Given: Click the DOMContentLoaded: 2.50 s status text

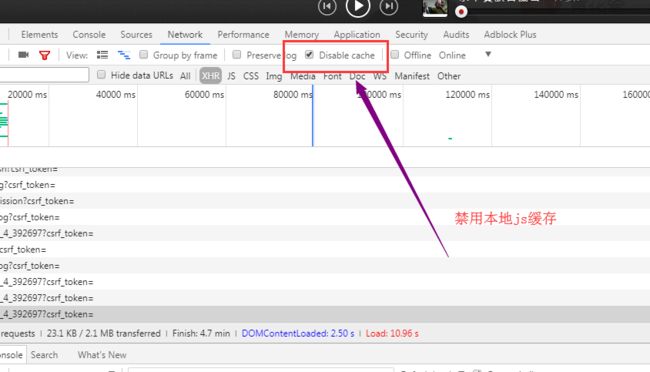Looking at the screenshot, I should click(298, 333).
